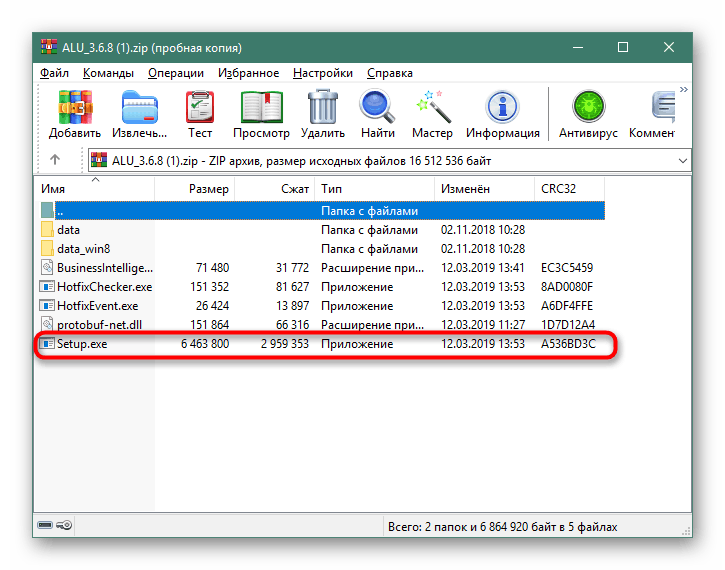This screenshot has width=725, height=570.
Task: Click the protobuf-net.dll file icon
Action: point(47,324)
